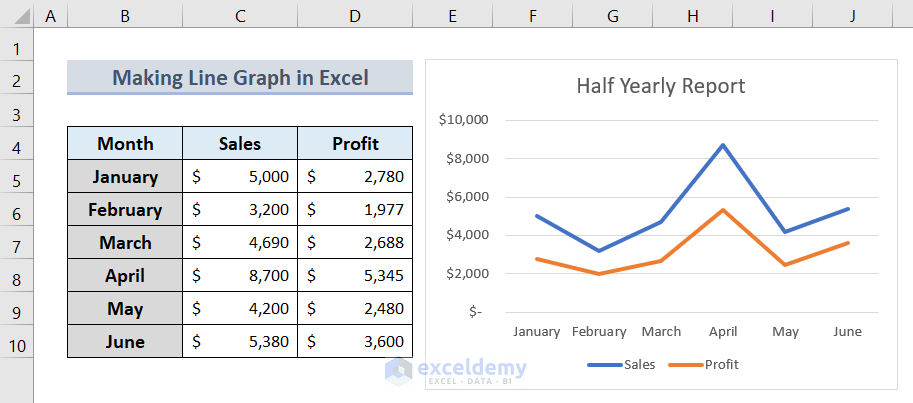The image size is (913, 403).
Task: Select the 4,690 sales cell
Action: point(240,242)
